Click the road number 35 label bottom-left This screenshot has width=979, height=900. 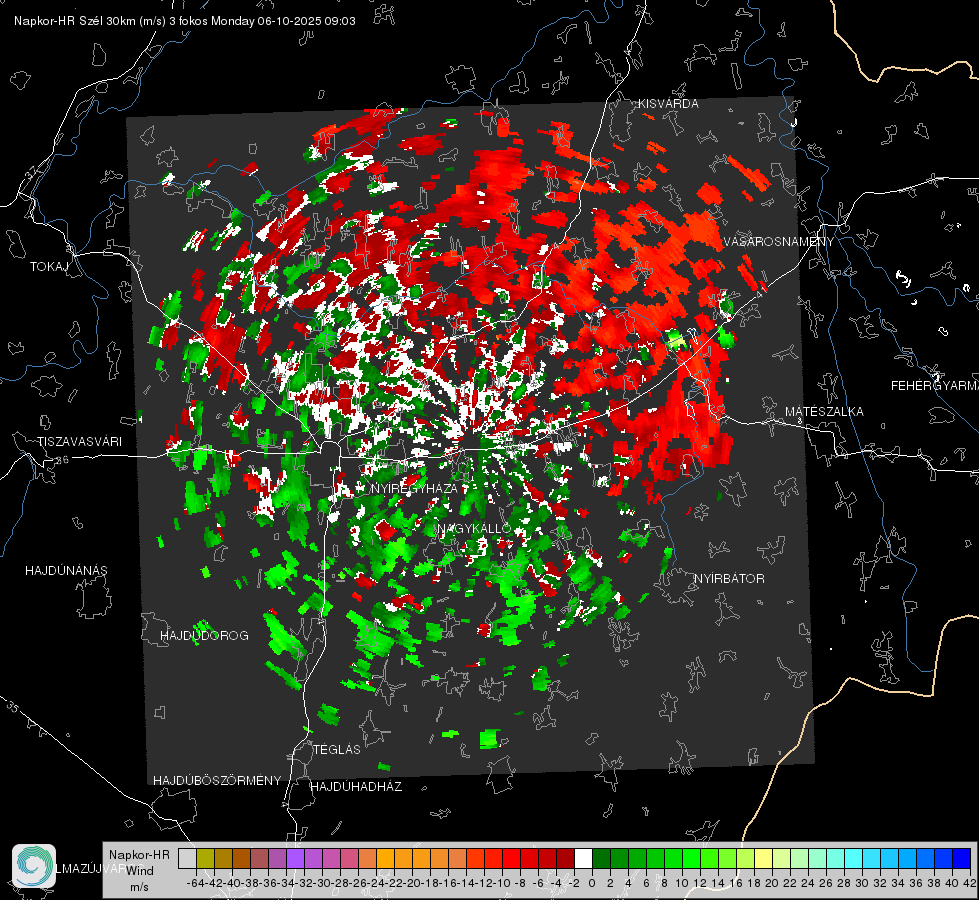[13, 707]
